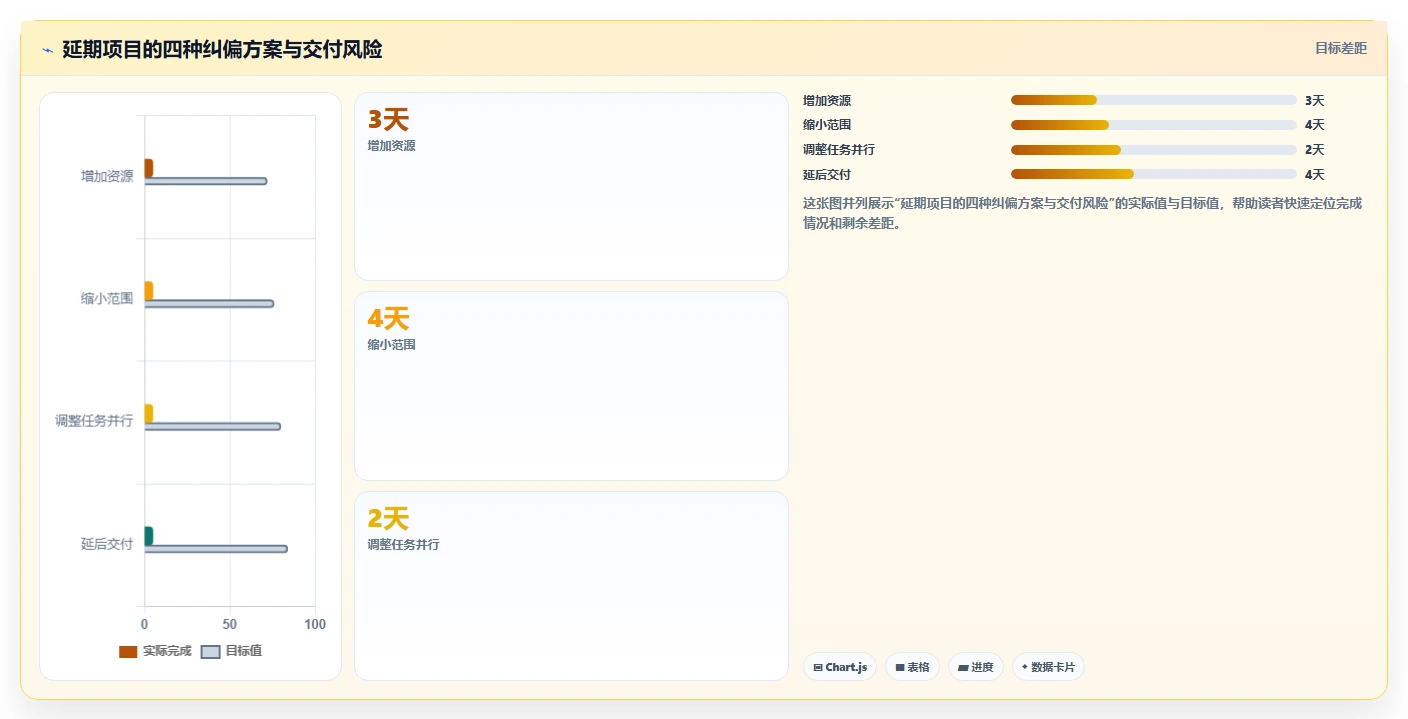Click the x-axis value 100

[315, 624]
